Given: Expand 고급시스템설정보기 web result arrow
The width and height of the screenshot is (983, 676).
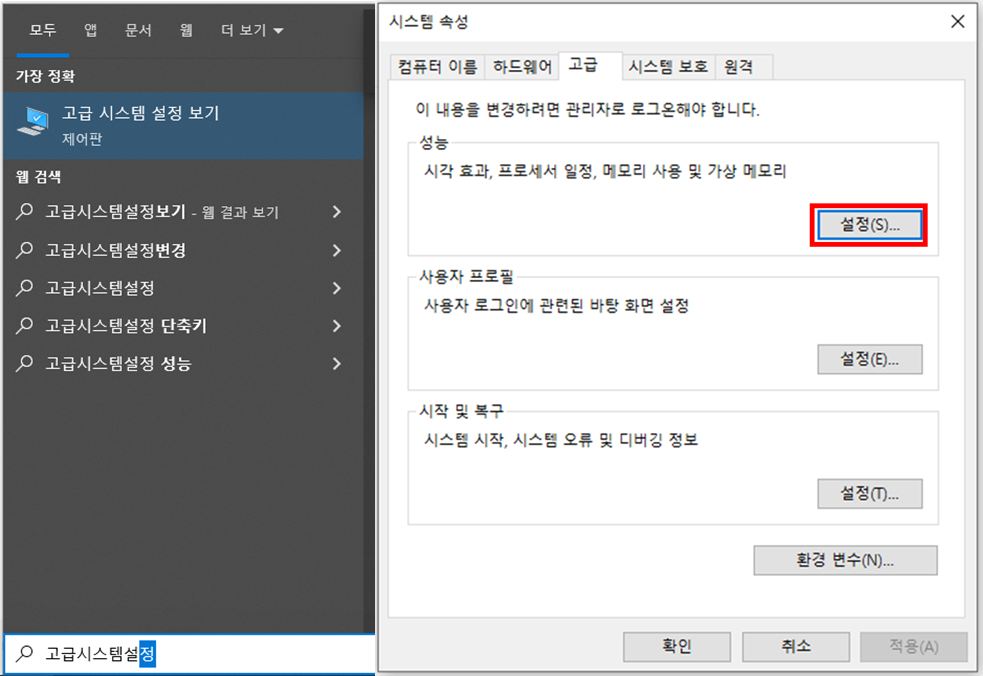Looking at the screenshot, I should click(337, 212).
